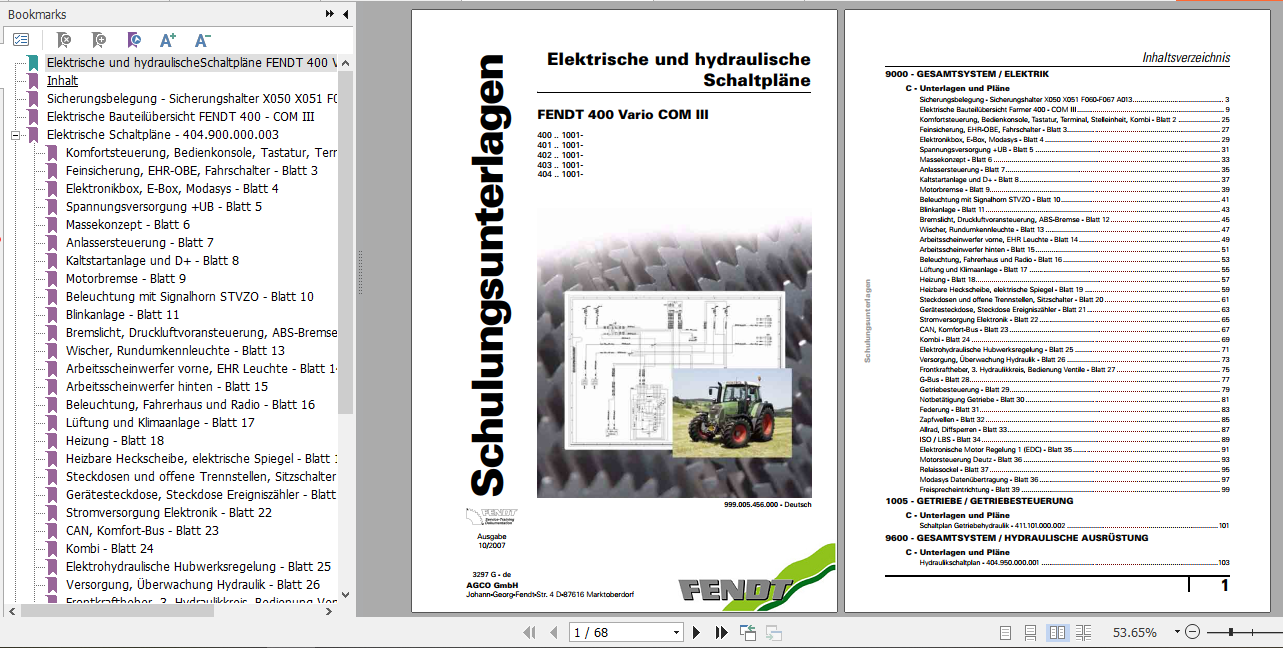Expand all bookmarks with double-arrow icon
Screen dimensions: 1283x648
pyautogui.click(x=330, y=15)
